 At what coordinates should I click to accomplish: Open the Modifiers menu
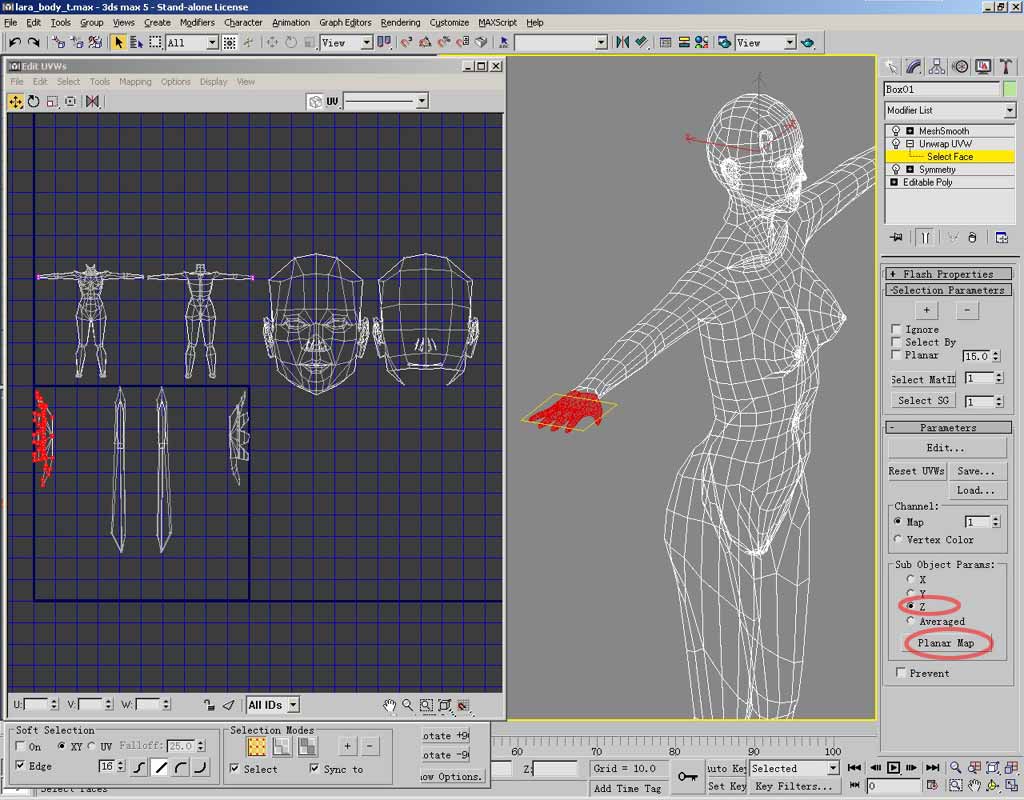pos(197,22)
